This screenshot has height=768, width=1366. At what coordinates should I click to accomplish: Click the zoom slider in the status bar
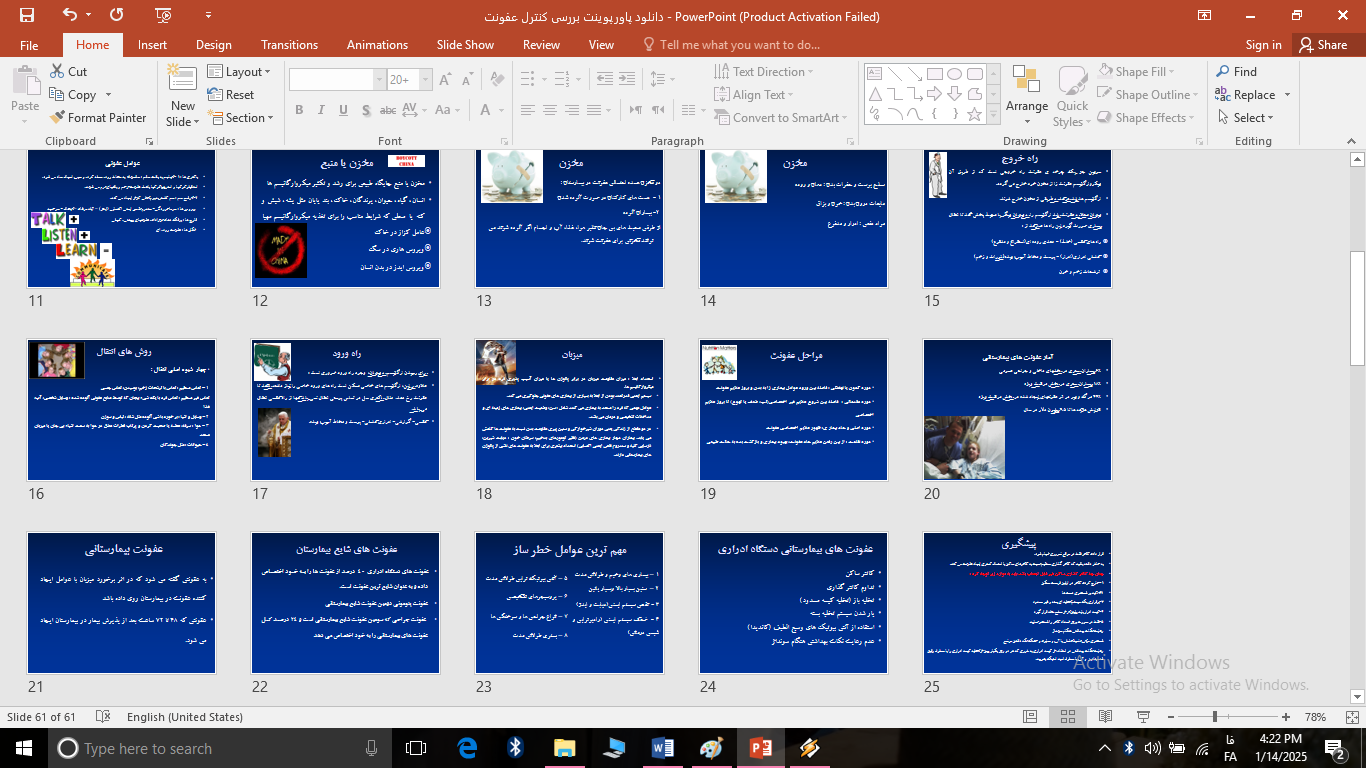point(1214,717)
